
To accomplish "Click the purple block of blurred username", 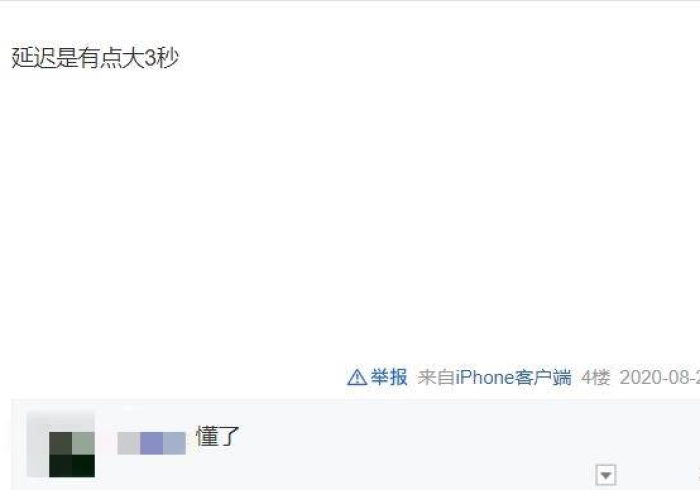I will click(151, 443).
